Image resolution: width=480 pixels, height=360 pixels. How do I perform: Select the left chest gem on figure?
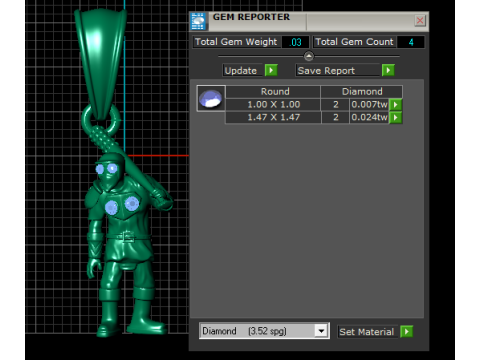(x=111, y=208)
